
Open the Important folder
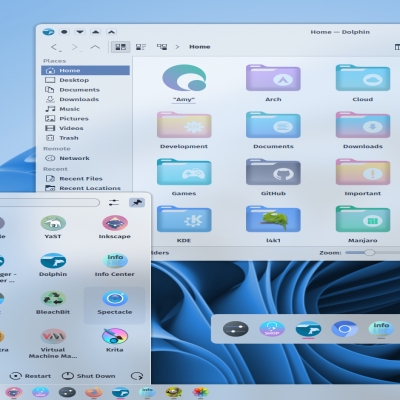(x=363, y=172)
